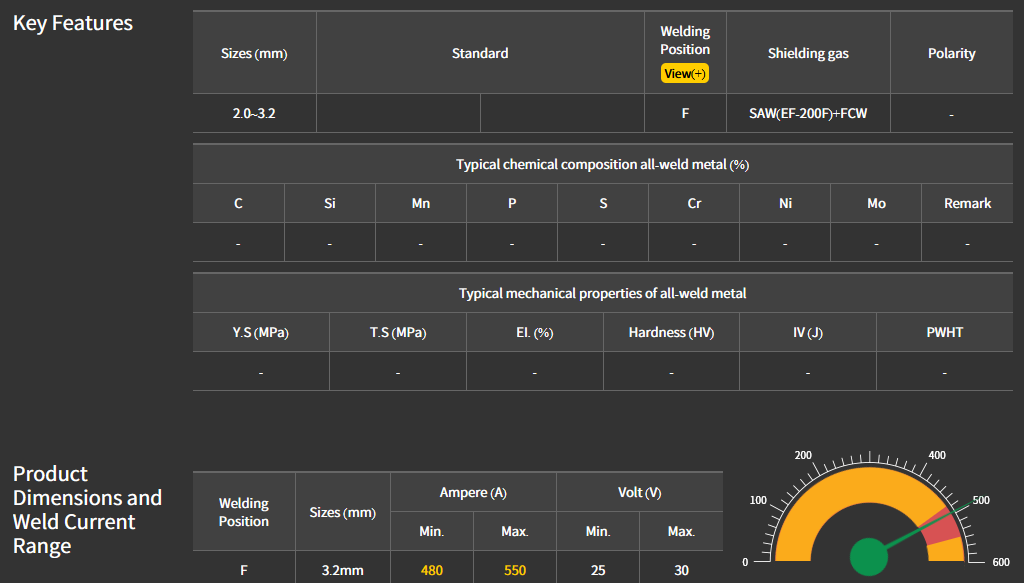This screenshot has width=1024, height=583.
Task: Click the Standard column header
Action: coord(480,54)
